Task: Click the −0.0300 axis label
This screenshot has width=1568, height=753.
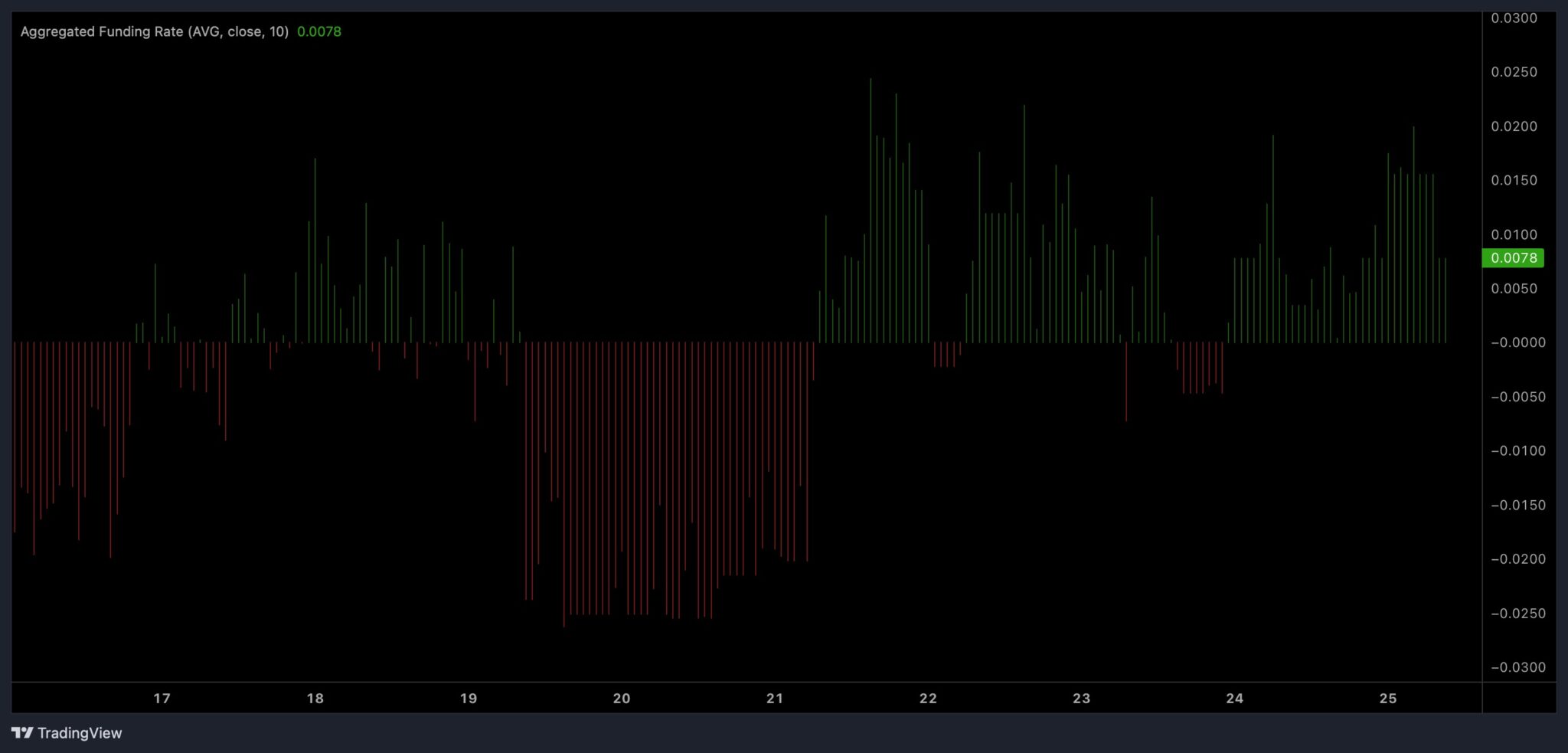Action: click(x=1517, y=667)
